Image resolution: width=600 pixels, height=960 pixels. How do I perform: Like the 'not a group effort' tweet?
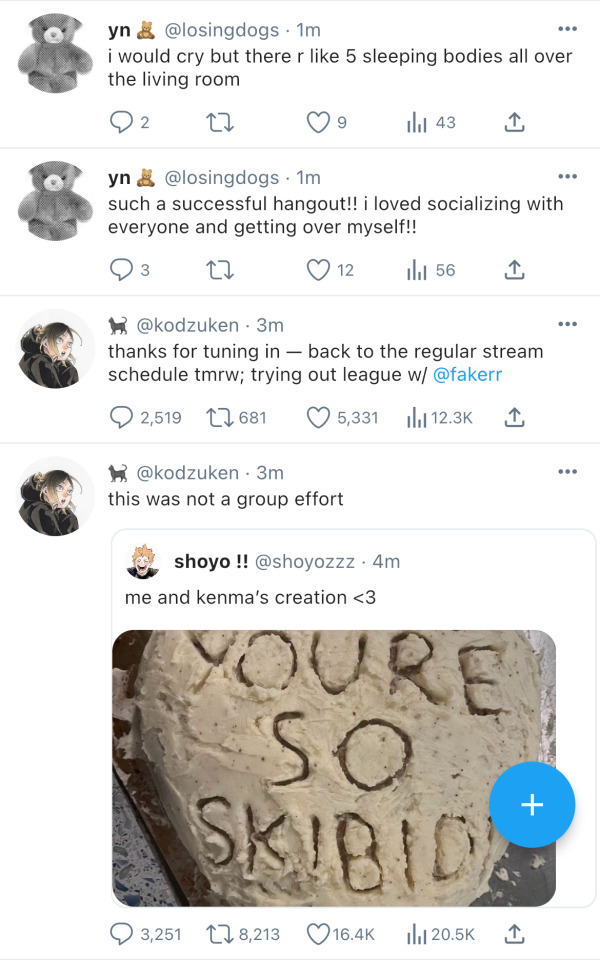318,934
